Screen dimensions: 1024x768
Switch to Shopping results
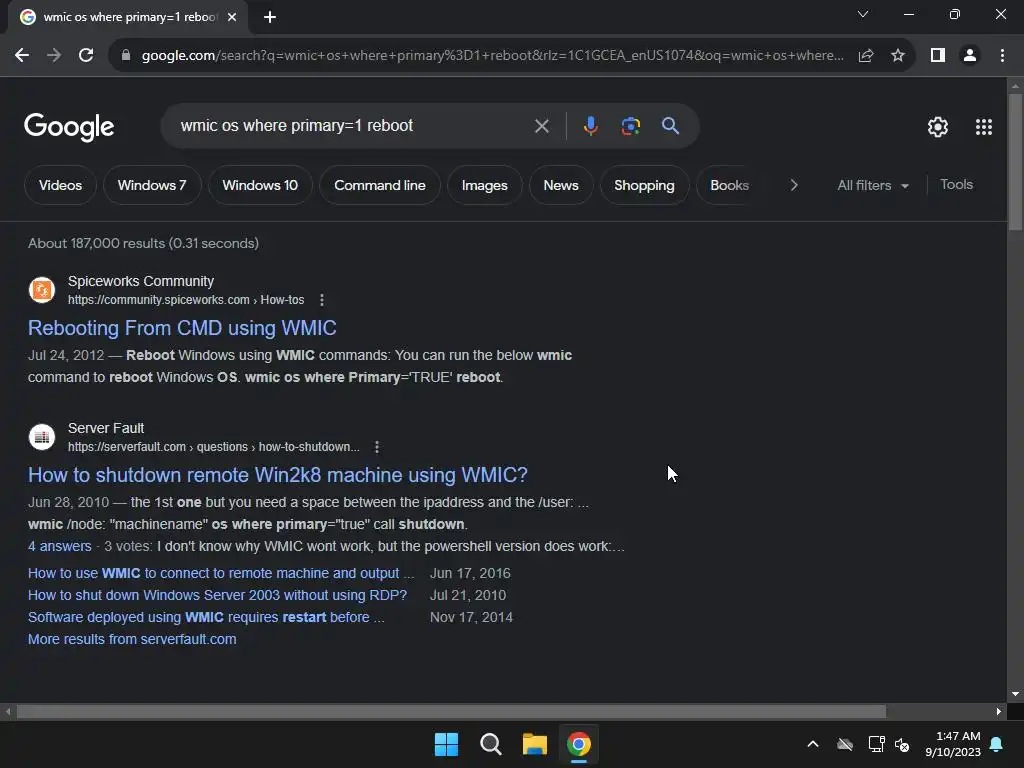(644, 185)
